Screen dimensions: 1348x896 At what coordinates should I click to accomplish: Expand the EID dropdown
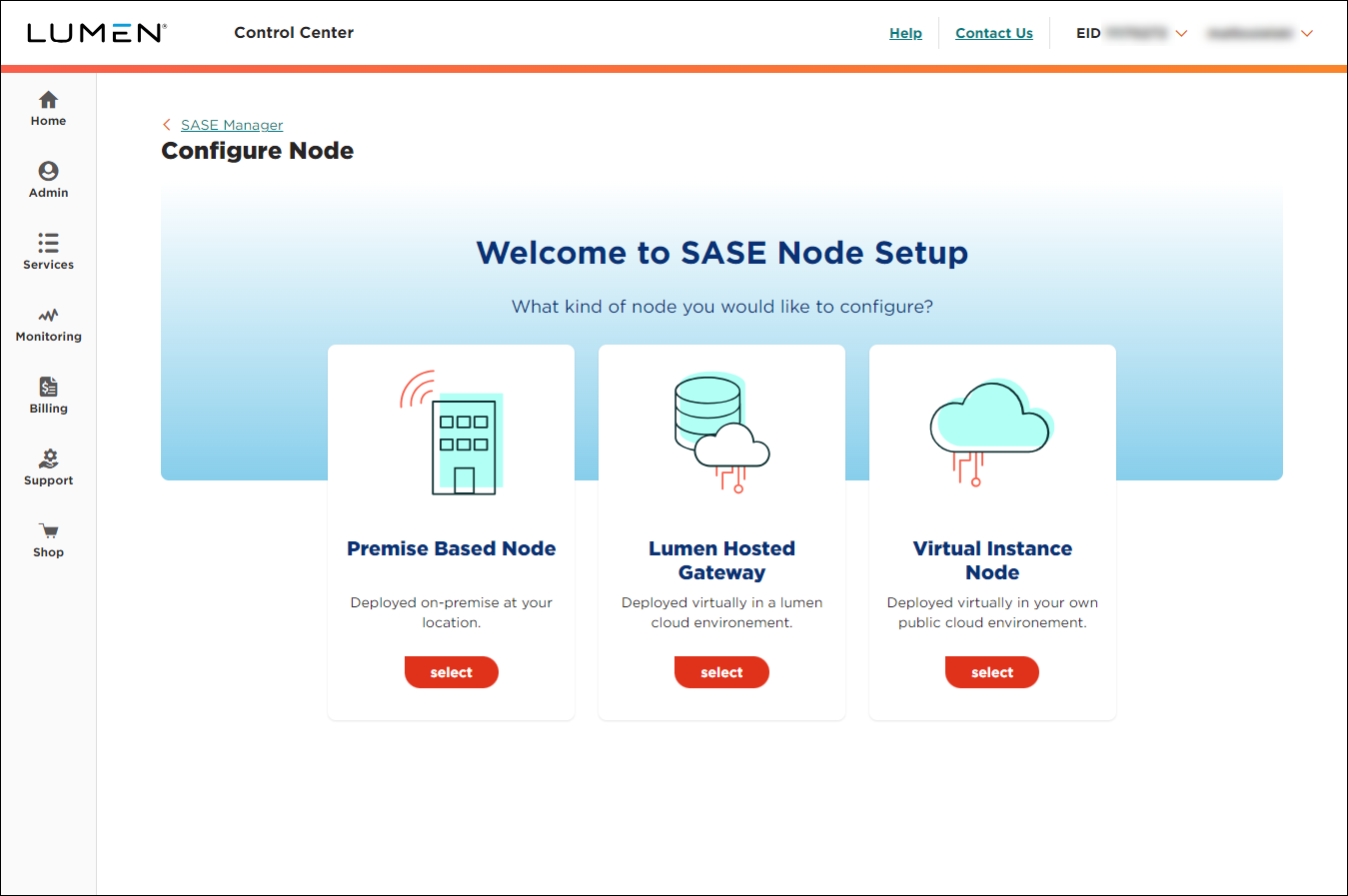1182,33
